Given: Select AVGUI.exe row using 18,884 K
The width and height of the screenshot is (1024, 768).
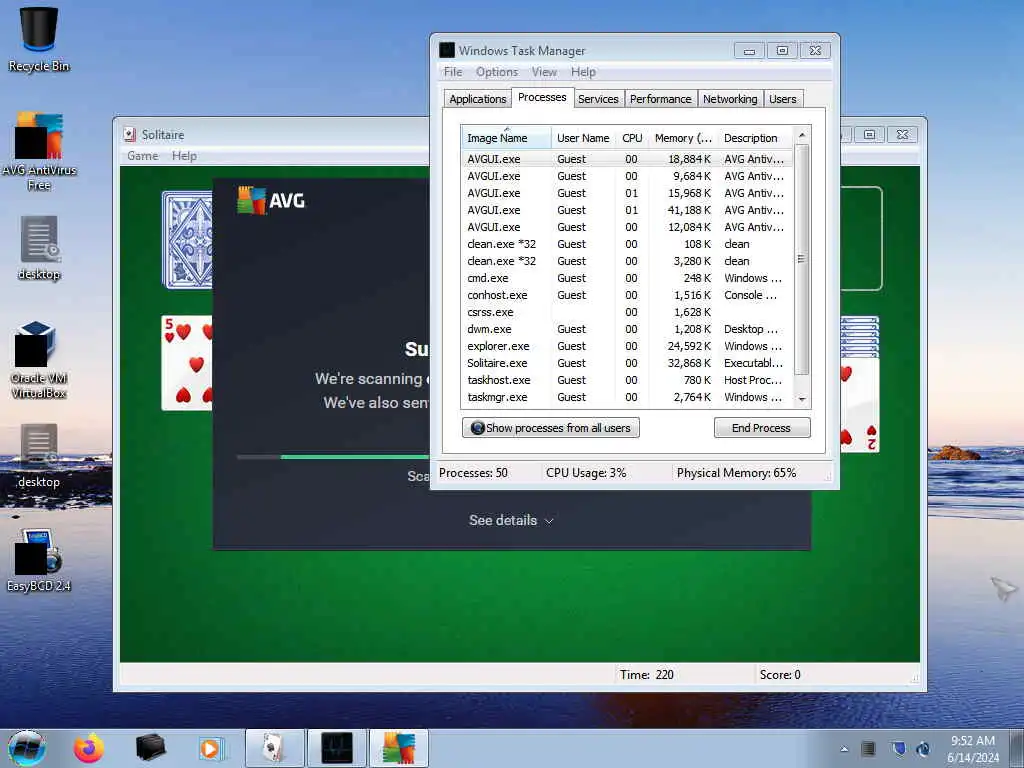Looking at the screenshot, I should (626, 159).
